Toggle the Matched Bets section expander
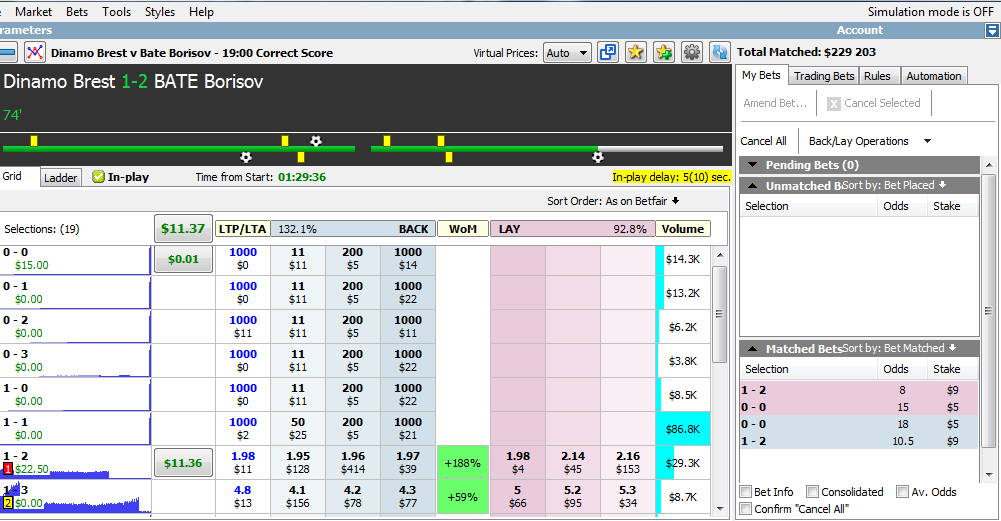The height and width of the screenshot is (521, 1001). tap(753, 349)
